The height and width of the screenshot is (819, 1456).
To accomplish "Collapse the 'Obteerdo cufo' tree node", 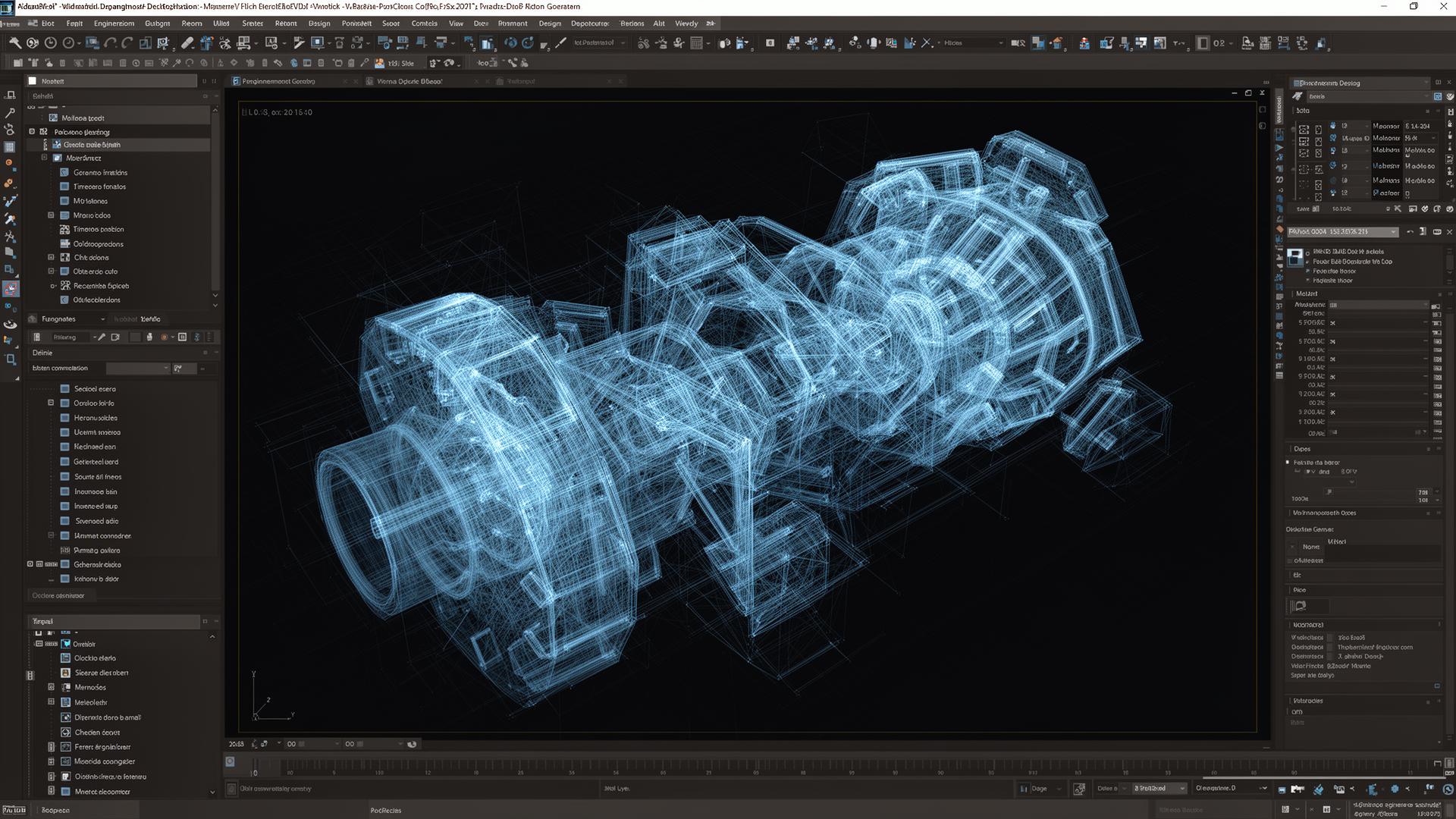I will pyautogui.click(x=52, y=271).
